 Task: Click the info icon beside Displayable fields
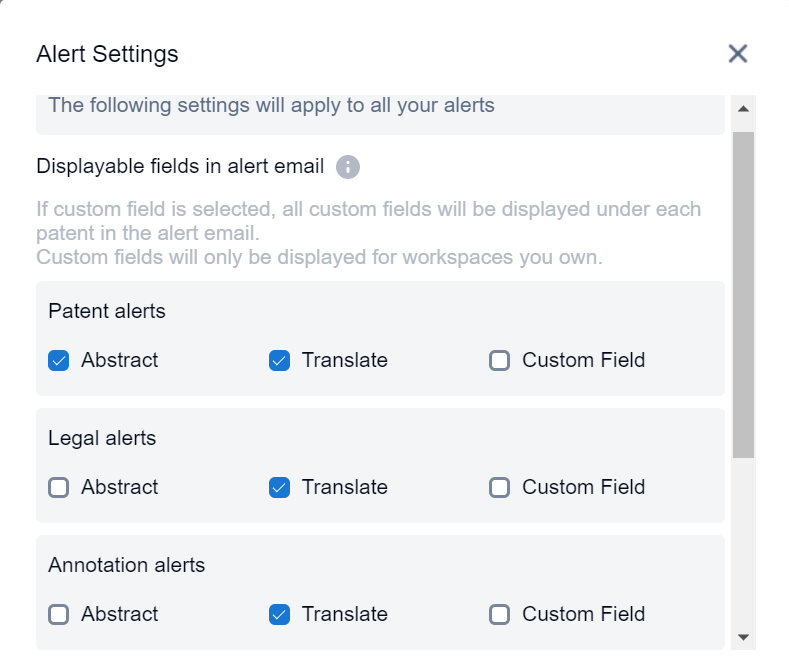tap(348, 167)
